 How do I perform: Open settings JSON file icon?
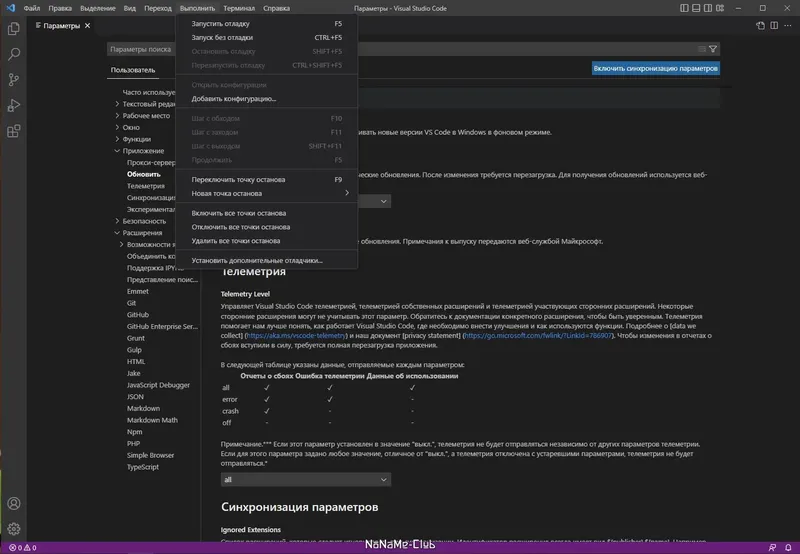pos(760,26)
